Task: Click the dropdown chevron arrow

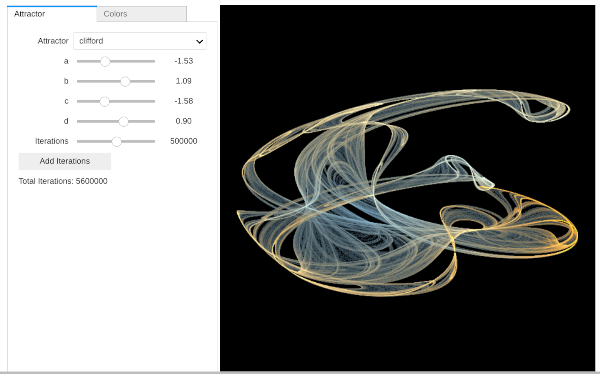Action: pos(199,41)
